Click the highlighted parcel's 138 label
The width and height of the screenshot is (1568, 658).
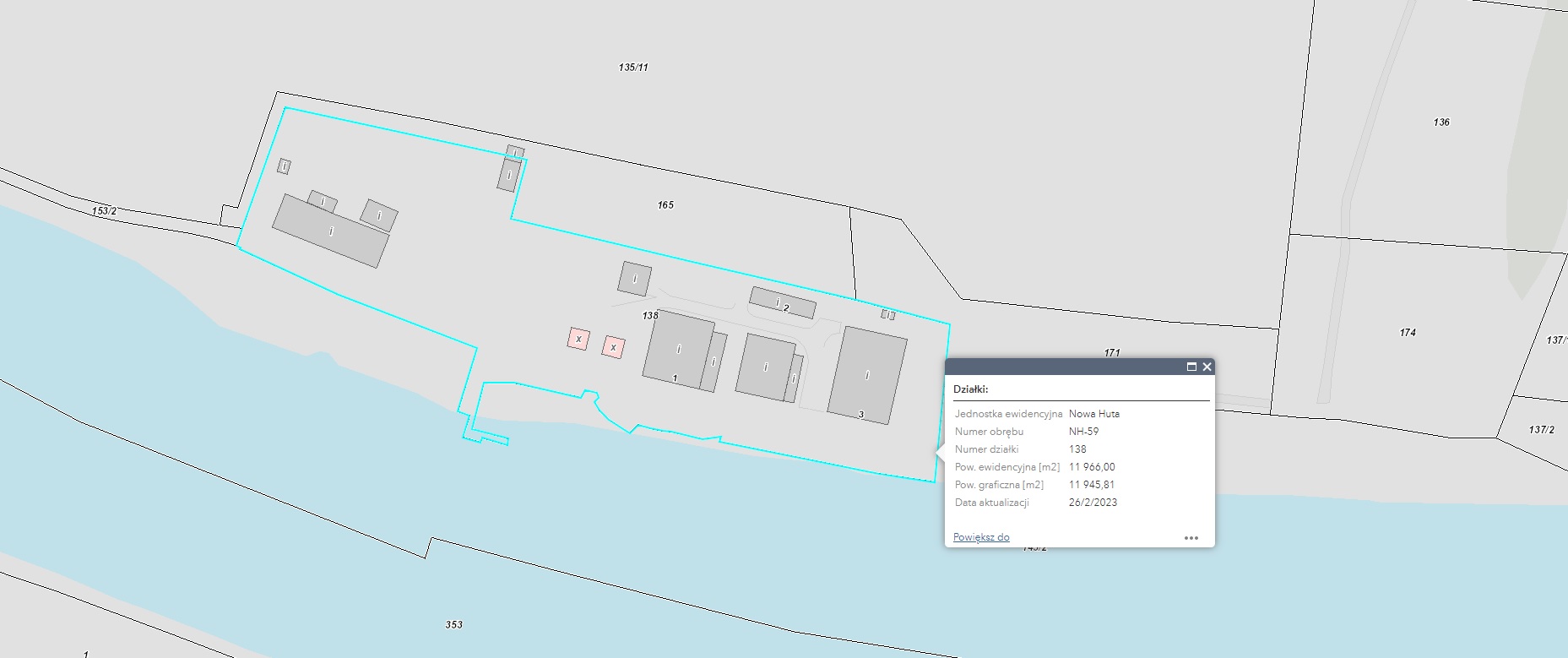(x=649, y=316)
